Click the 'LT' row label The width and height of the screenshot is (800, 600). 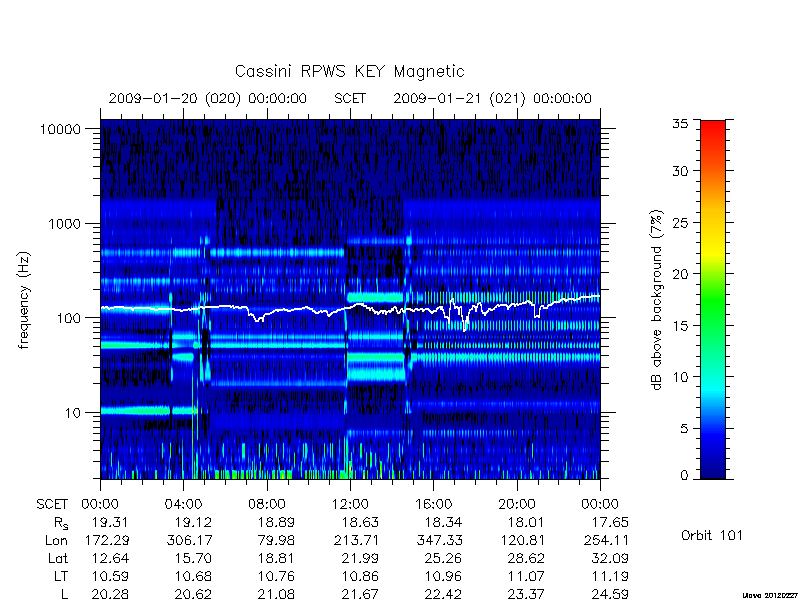61,577
